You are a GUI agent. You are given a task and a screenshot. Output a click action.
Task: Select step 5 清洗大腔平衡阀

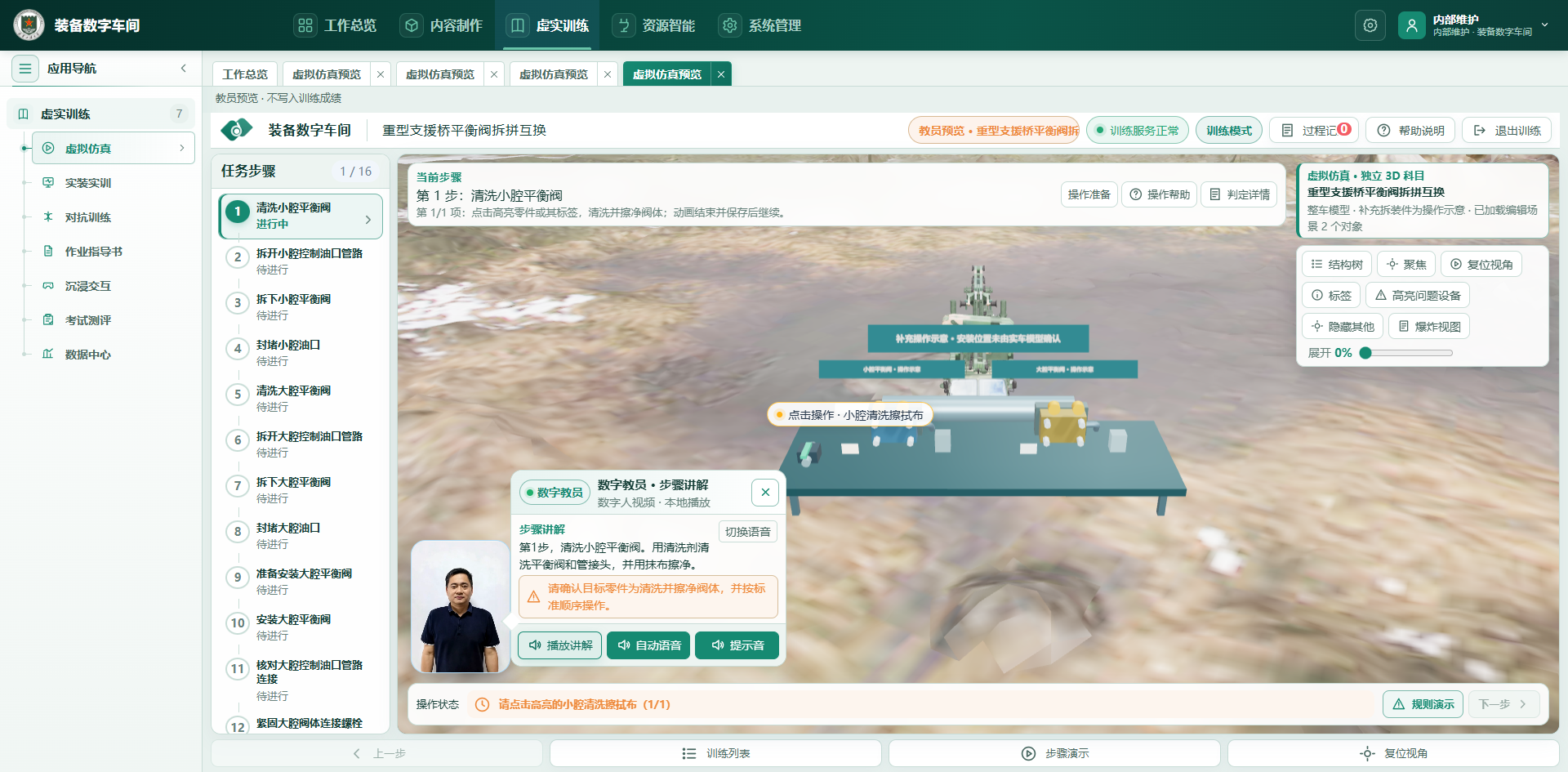point(301,398)
